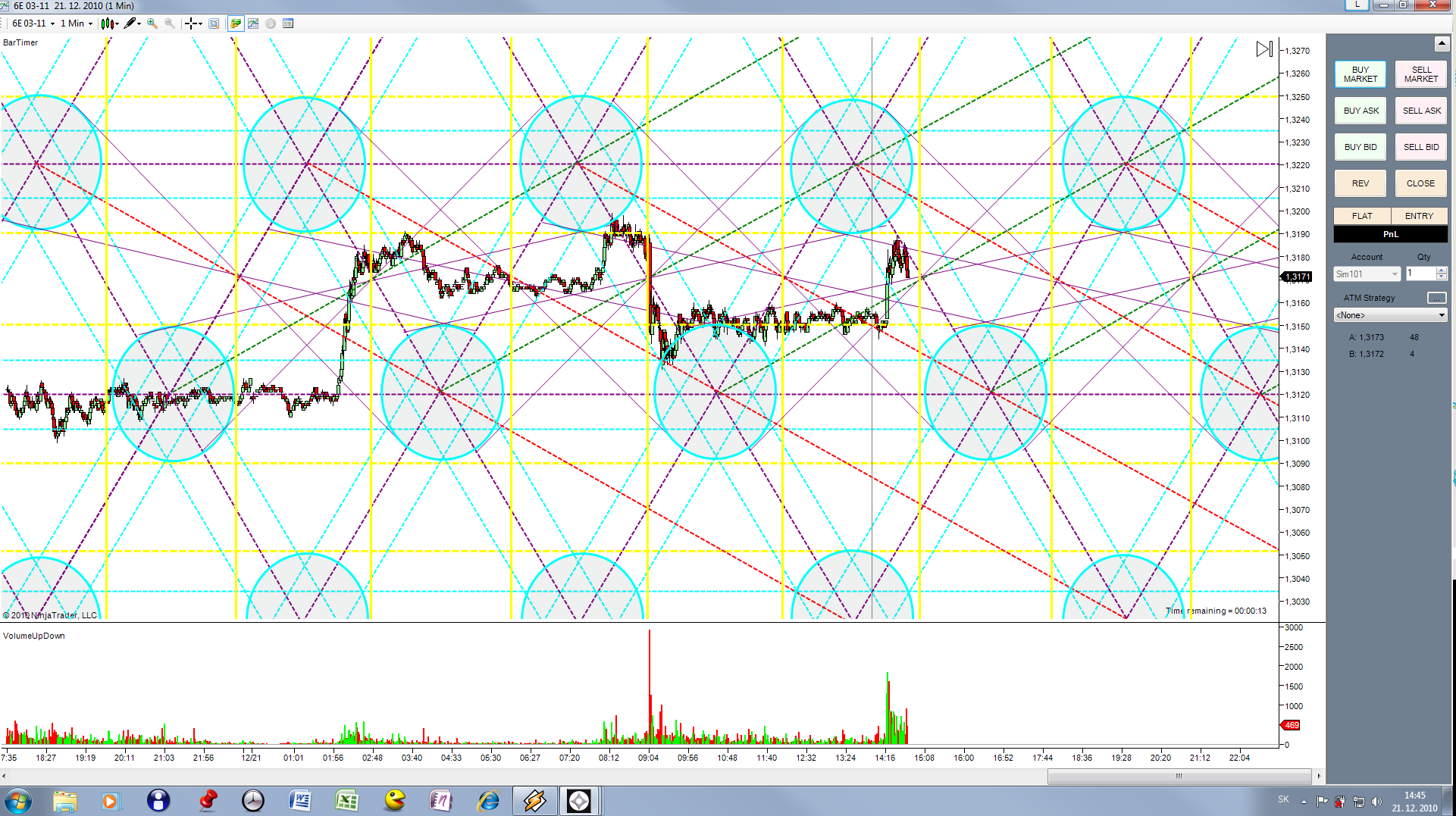1456x816 pixels.
Task: Click the BUY MARKET button
Action: click(x=1360, y=74)
